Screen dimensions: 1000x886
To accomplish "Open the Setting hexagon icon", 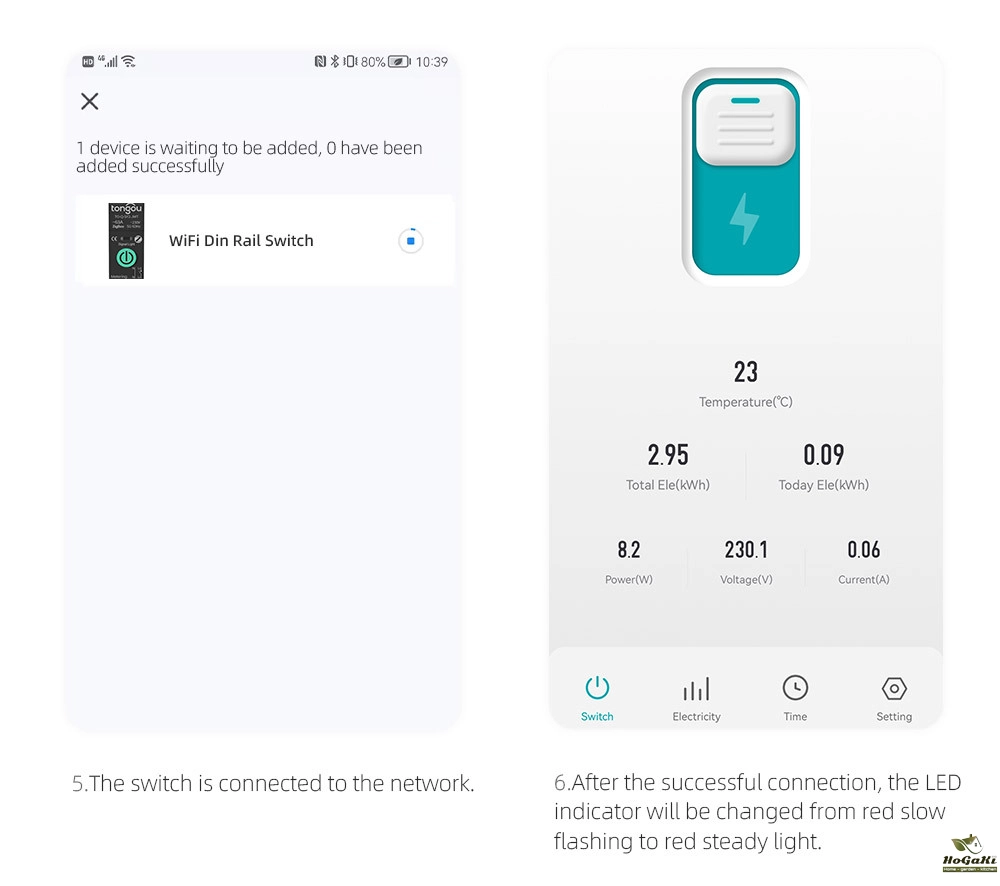I will tap(893, 688).
